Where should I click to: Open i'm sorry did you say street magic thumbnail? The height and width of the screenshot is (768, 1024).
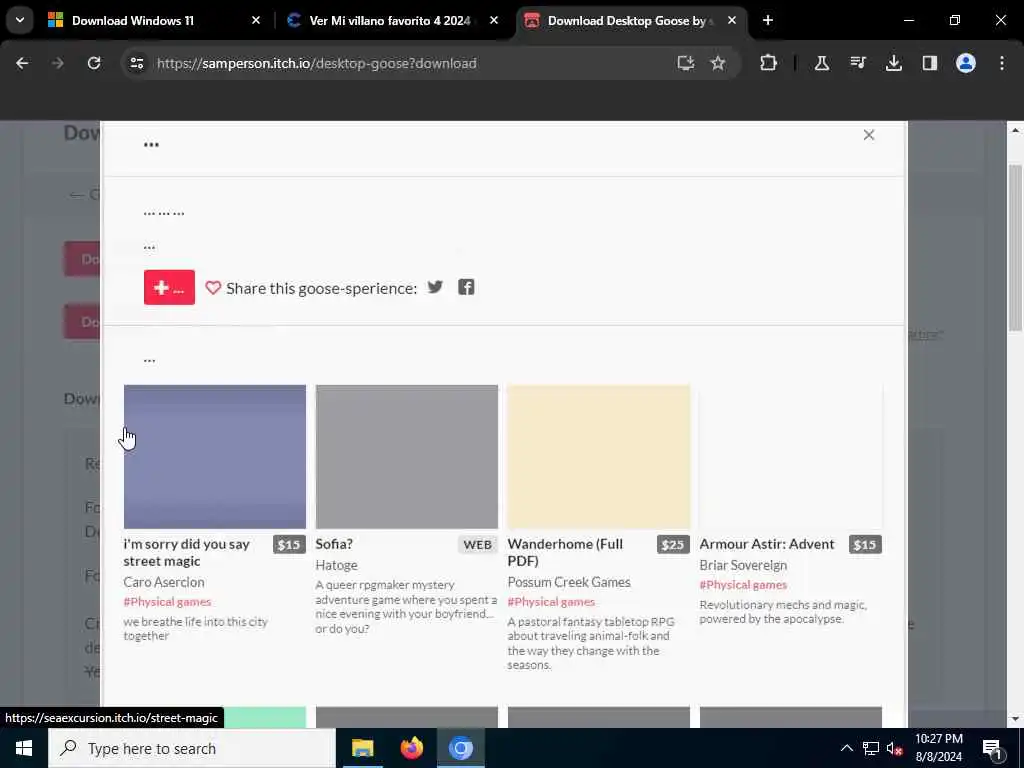(x=215, y=456)
